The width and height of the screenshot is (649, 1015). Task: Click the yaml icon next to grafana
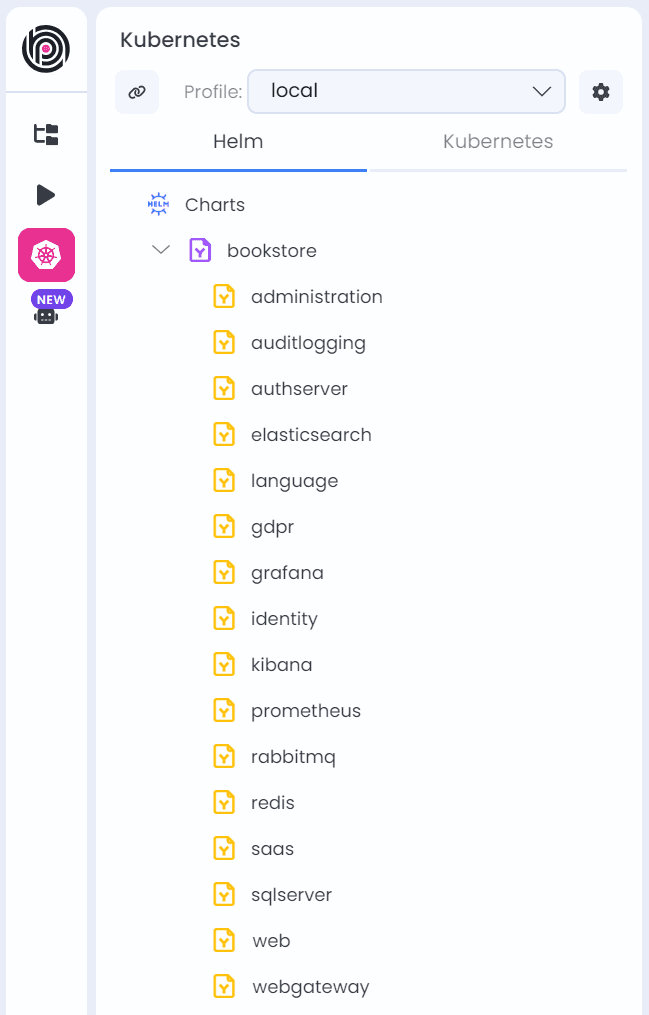pyautogui.click(x=224, y=571)
